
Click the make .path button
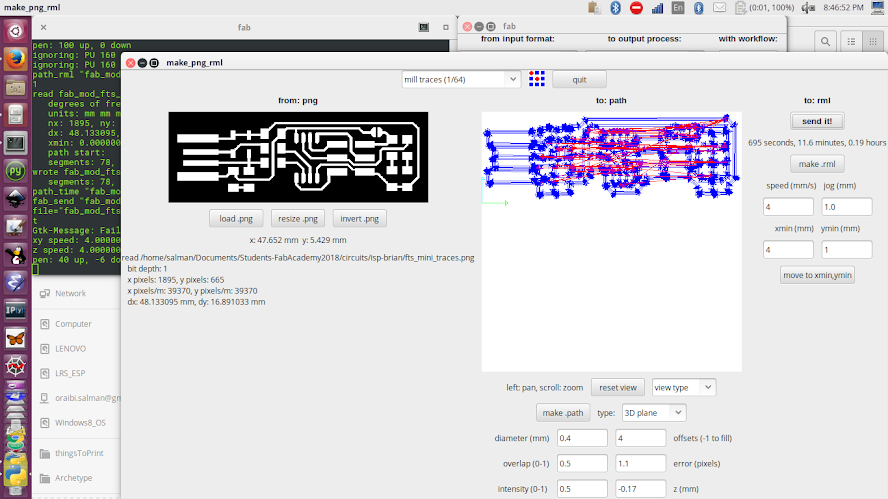(x=562, y=413)
